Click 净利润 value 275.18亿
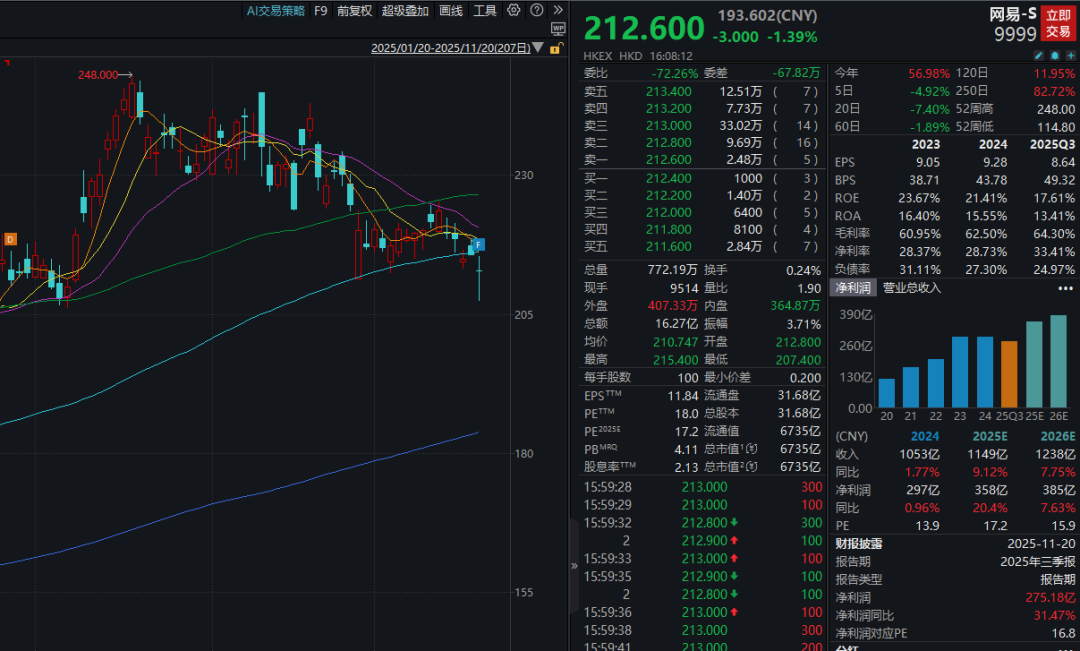Screen dimensions: 1080x651 [x=1050, y=598]
